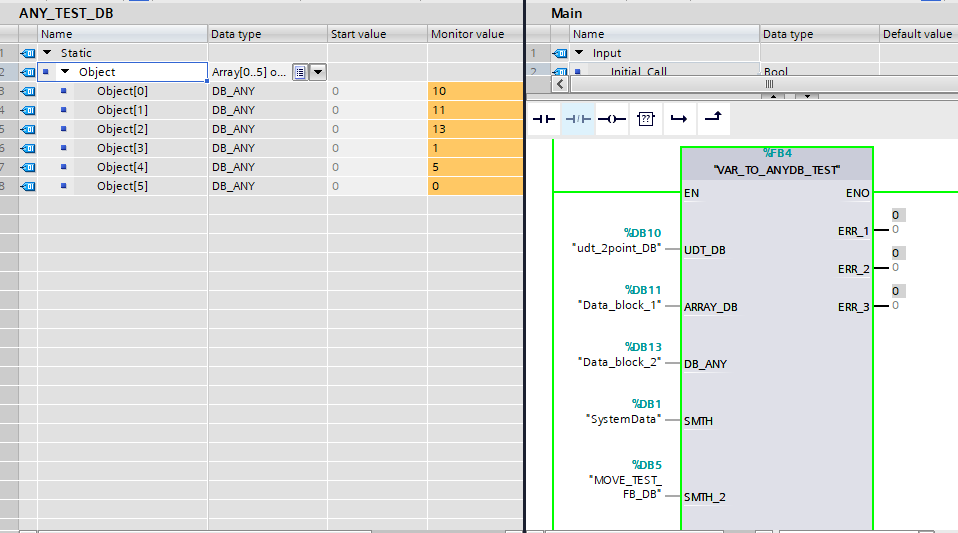This screenshot has width=958, height=533.
Task: Click the Default value column header in Main
Action: coord(918,34)
